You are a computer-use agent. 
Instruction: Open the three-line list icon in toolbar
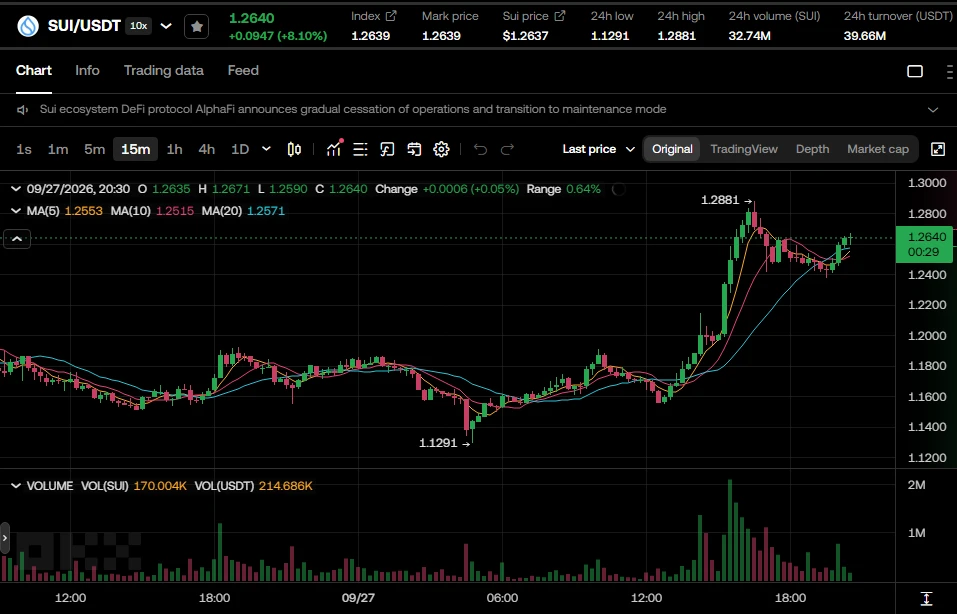[x=360, y=149]
